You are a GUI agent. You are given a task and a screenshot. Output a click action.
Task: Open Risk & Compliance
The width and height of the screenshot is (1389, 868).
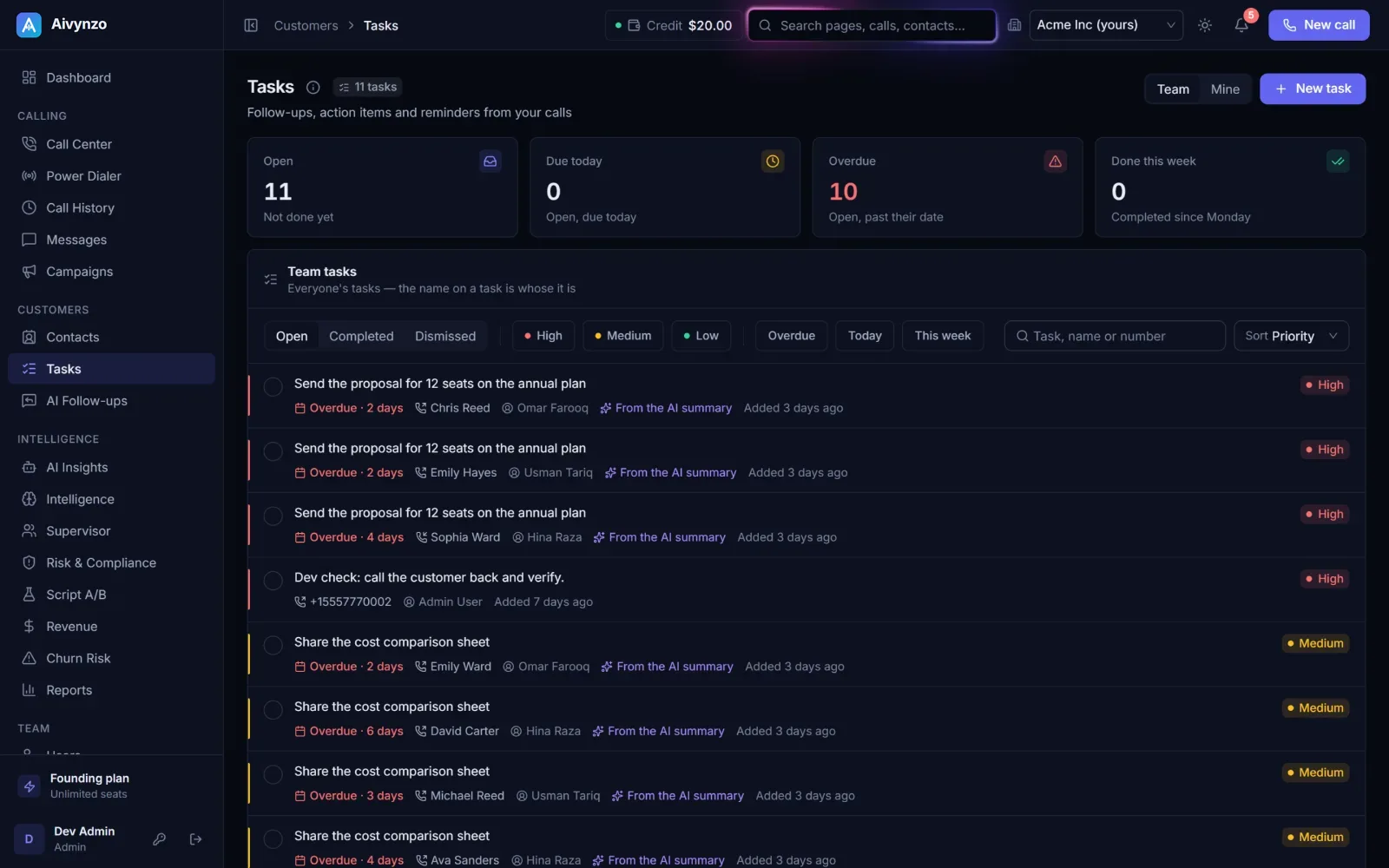111,562
